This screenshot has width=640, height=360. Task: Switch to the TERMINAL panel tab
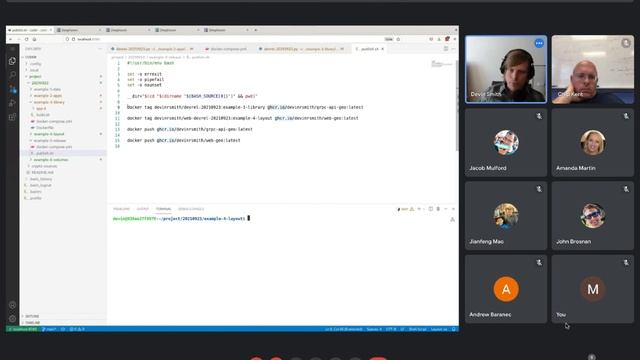(163, 209)
